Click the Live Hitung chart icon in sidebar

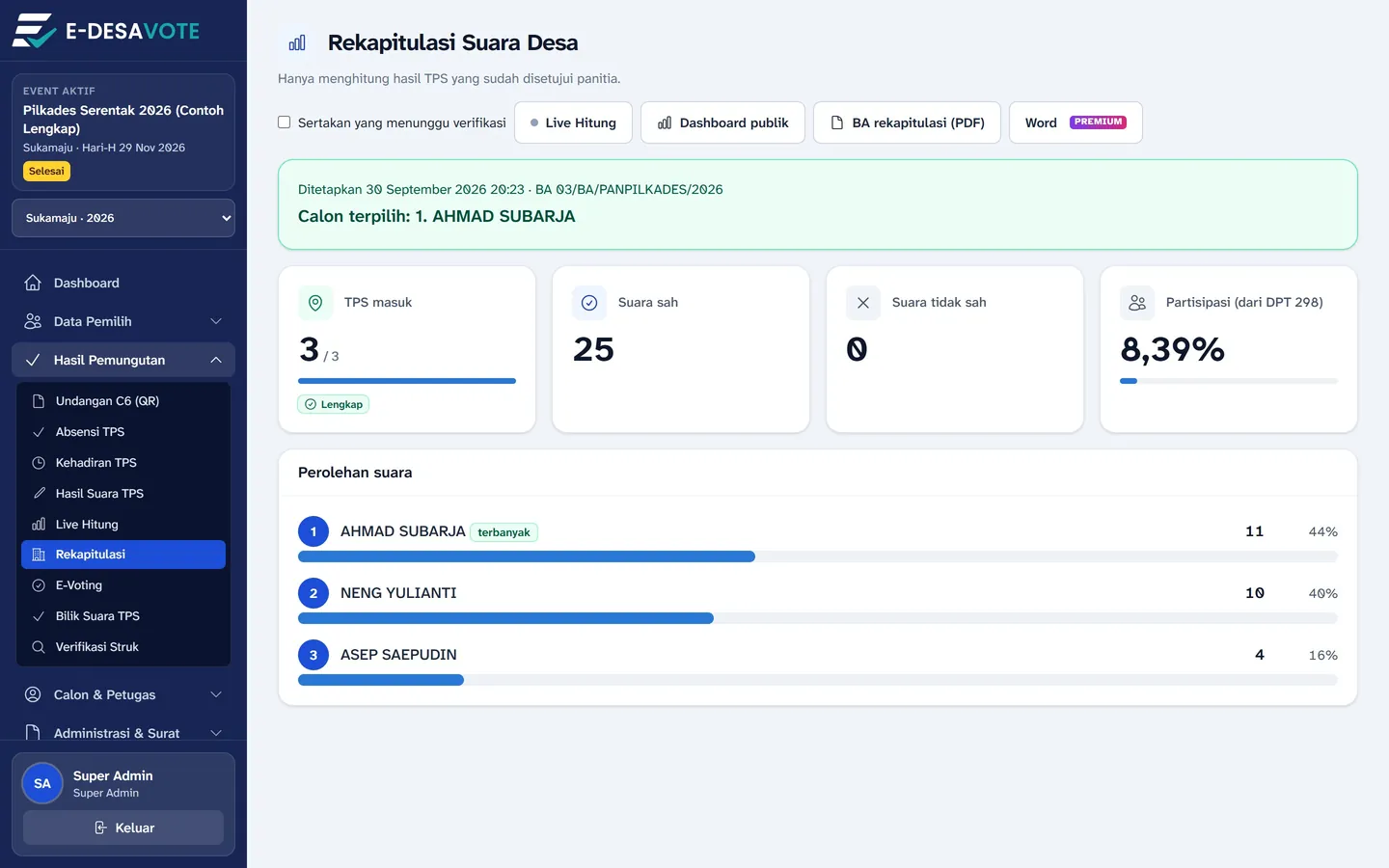(x=39, y=525)
